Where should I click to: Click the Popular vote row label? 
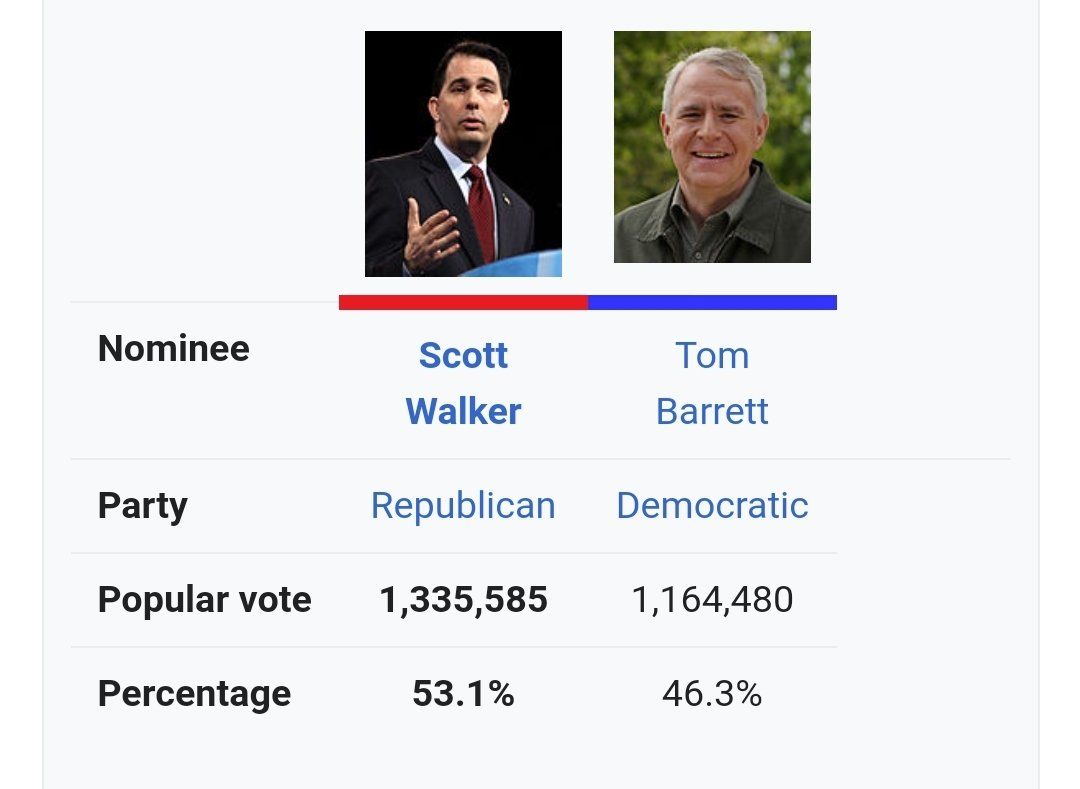(204, 599)
